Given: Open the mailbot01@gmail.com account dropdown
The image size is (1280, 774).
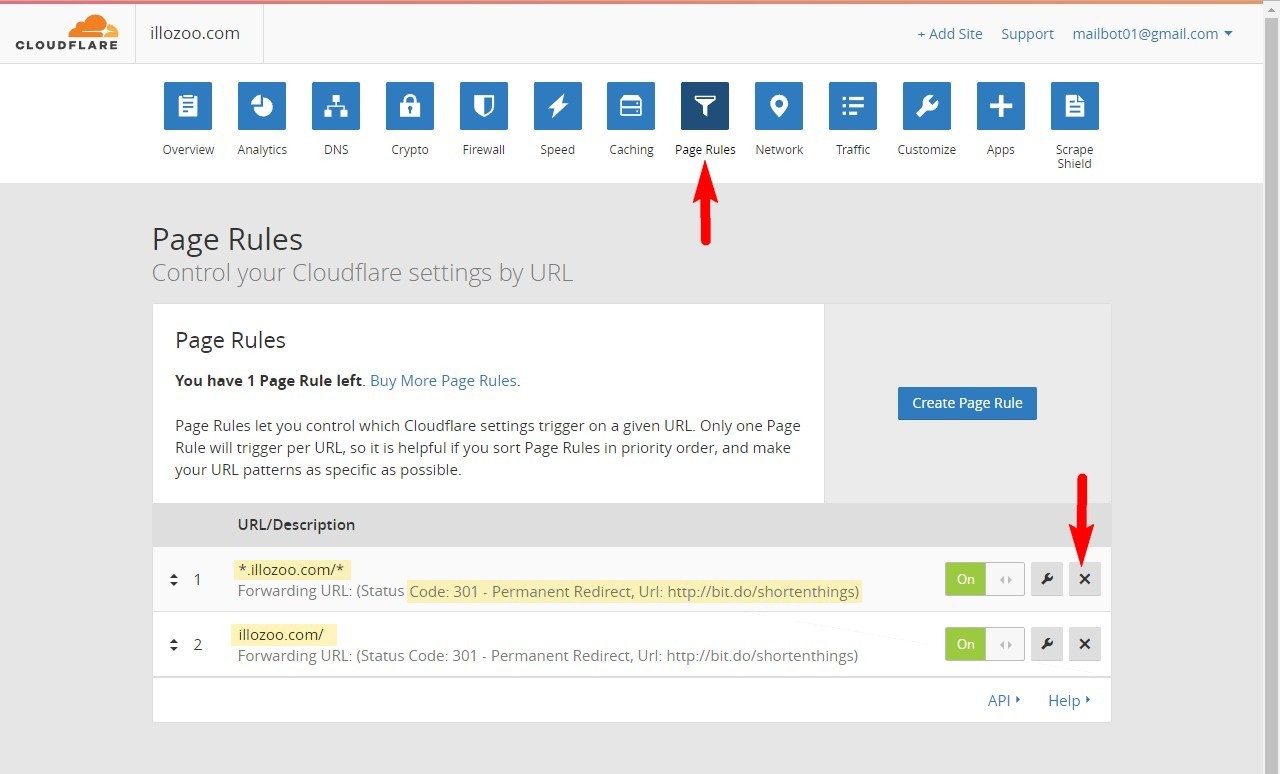Looking at the screenshot, I should pyautogui.click(x=1152, y=34).
